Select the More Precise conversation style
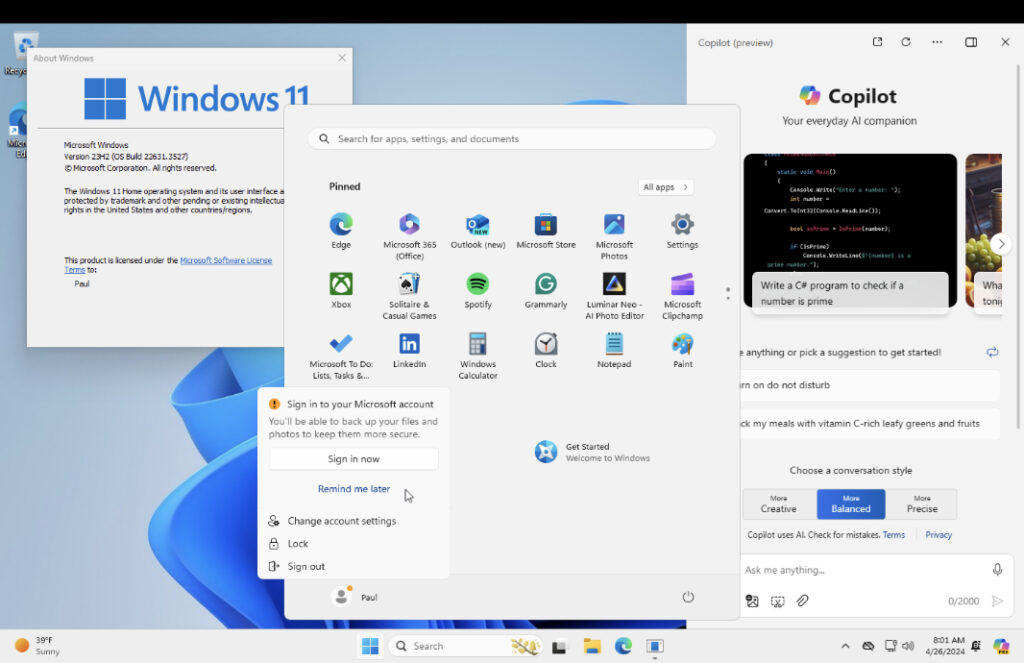Viewport: 1024px width, 663px height. tap(922, 504)
